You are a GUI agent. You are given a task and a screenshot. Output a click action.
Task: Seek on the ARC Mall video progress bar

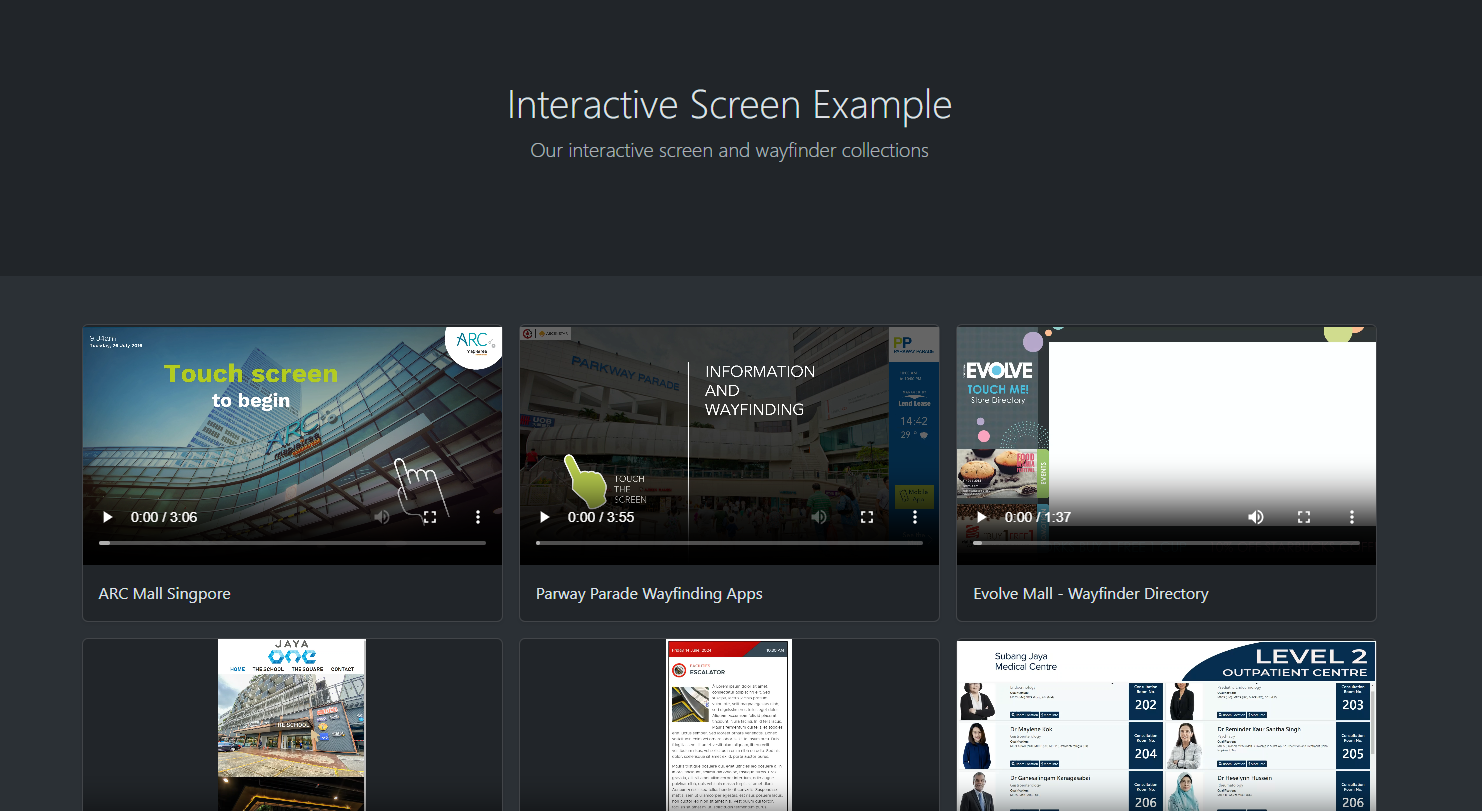(x=292, y=543)
